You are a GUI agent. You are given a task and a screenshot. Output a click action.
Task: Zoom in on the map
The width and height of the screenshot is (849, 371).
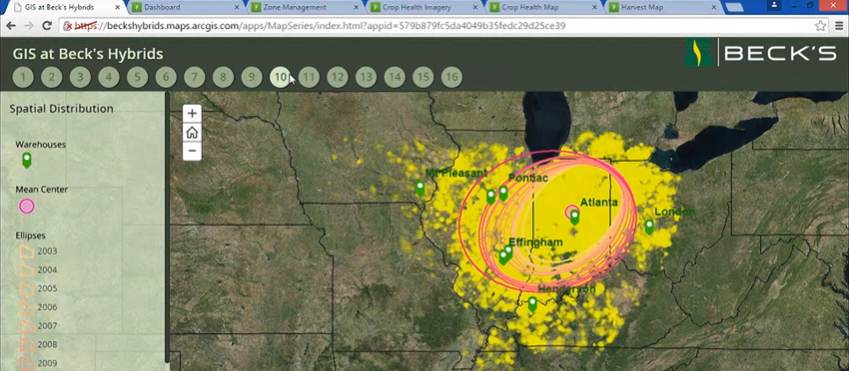(x=192, y=114)
